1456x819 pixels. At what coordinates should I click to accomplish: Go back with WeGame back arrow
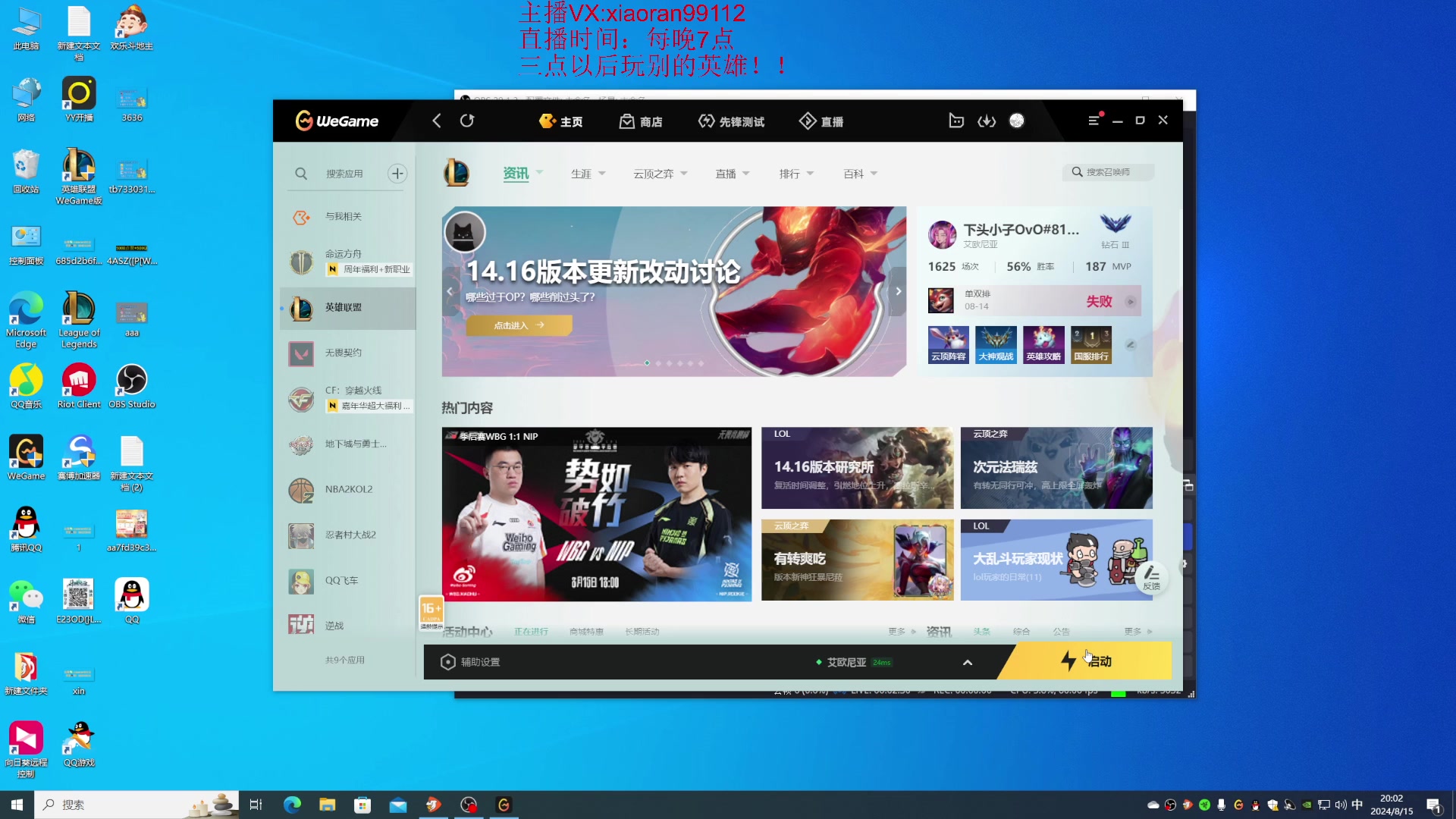(x=437, y=121)
